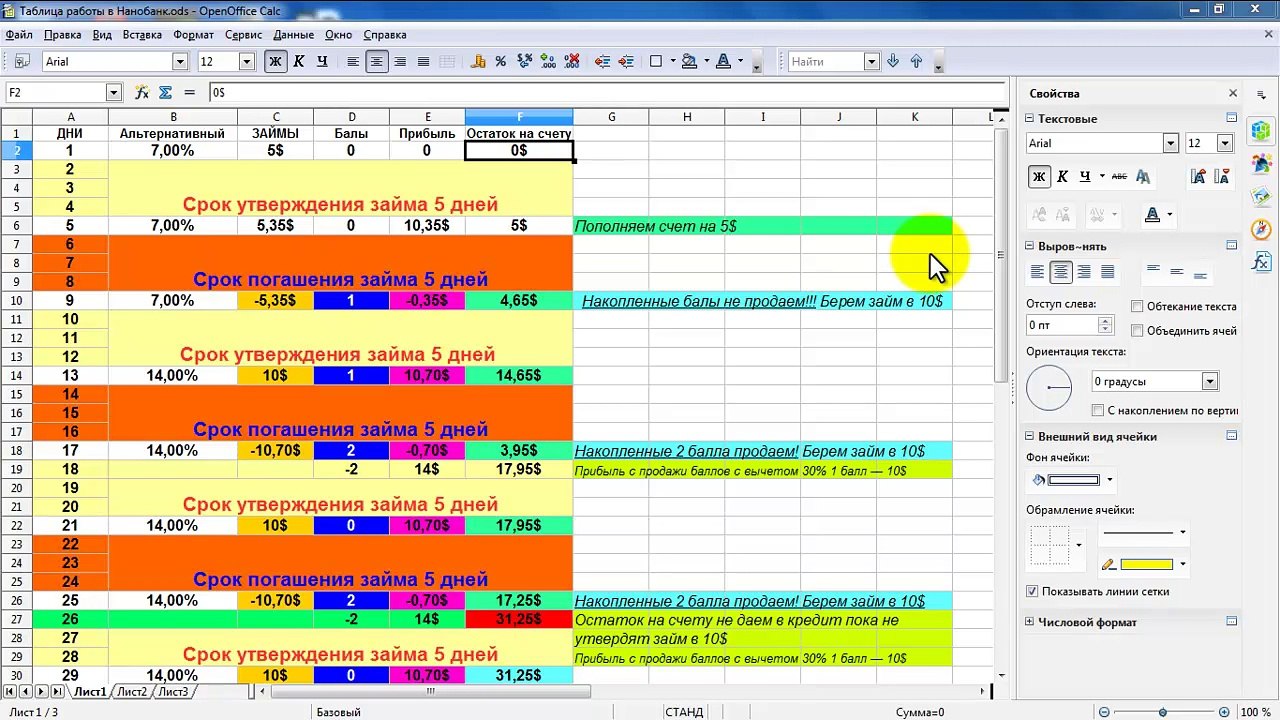Viewport: 1280px width, 720px height.
Task: Align text right in main toolbar
Action: (x=400, y=61)
